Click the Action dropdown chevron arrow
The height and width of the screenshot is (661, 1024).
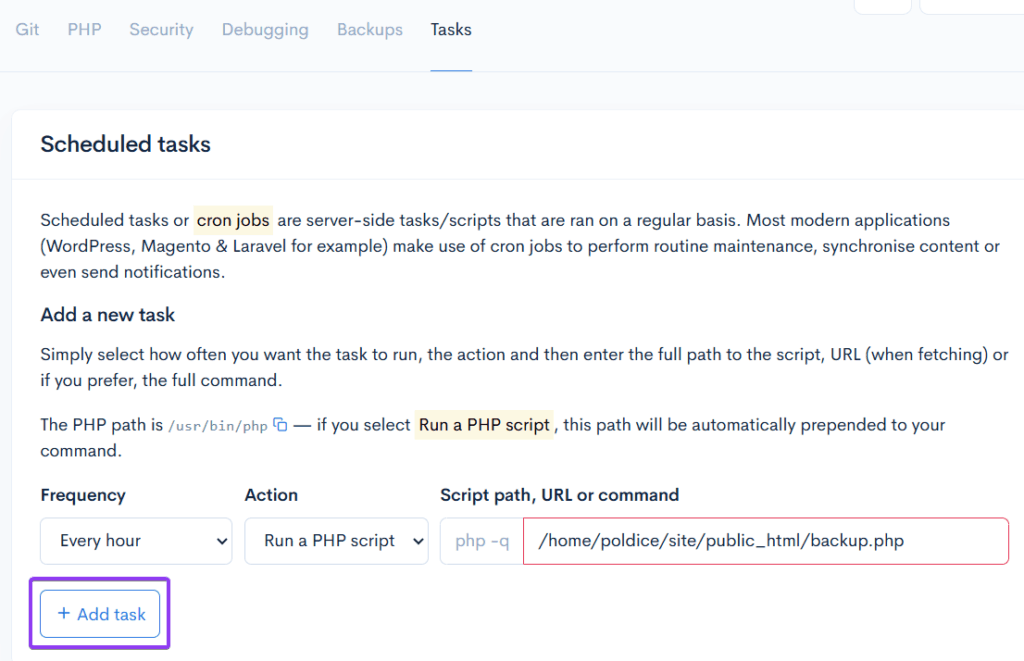click(416, 541)
